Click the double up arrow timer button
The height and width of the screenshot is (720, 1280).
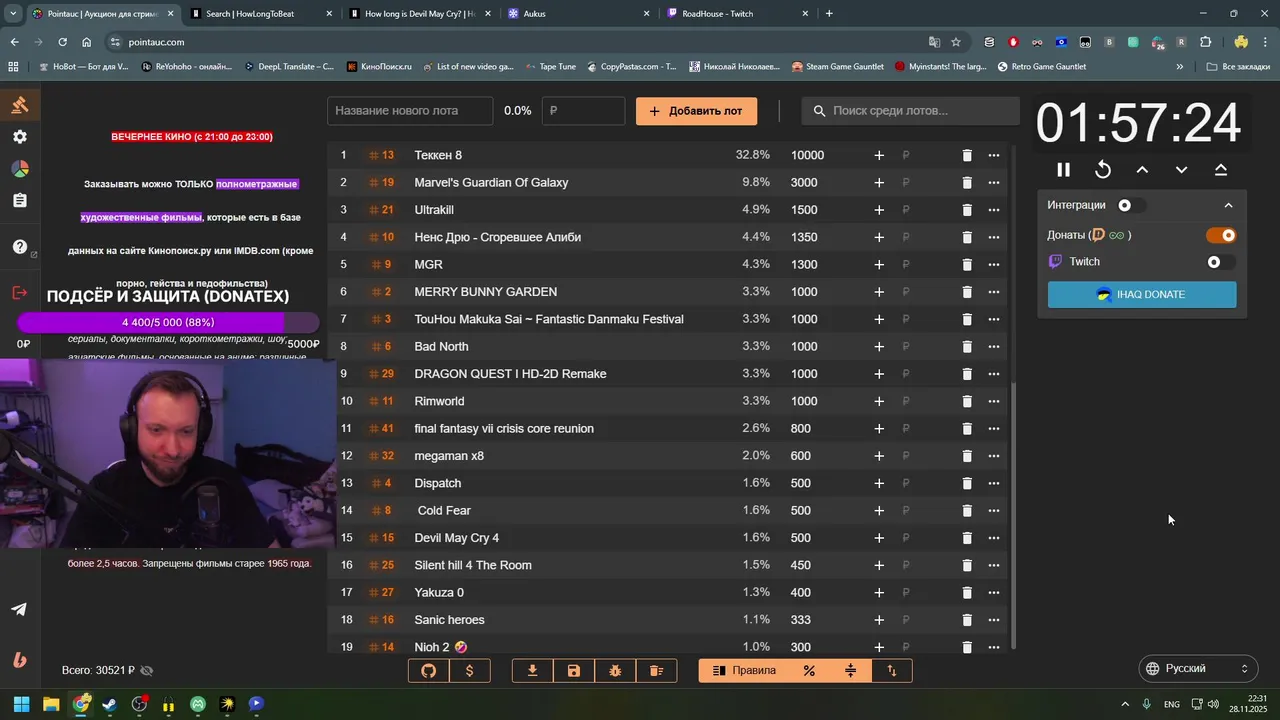tap(1221, 170)
